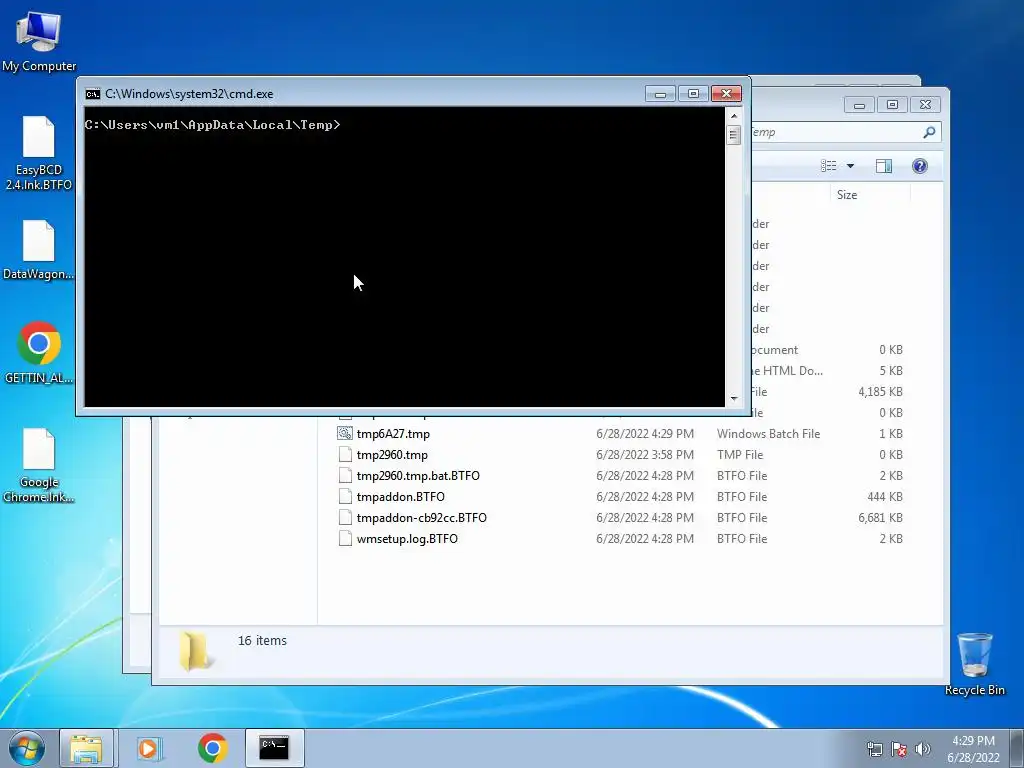Click the cmd prompt line text

(212, 125)
